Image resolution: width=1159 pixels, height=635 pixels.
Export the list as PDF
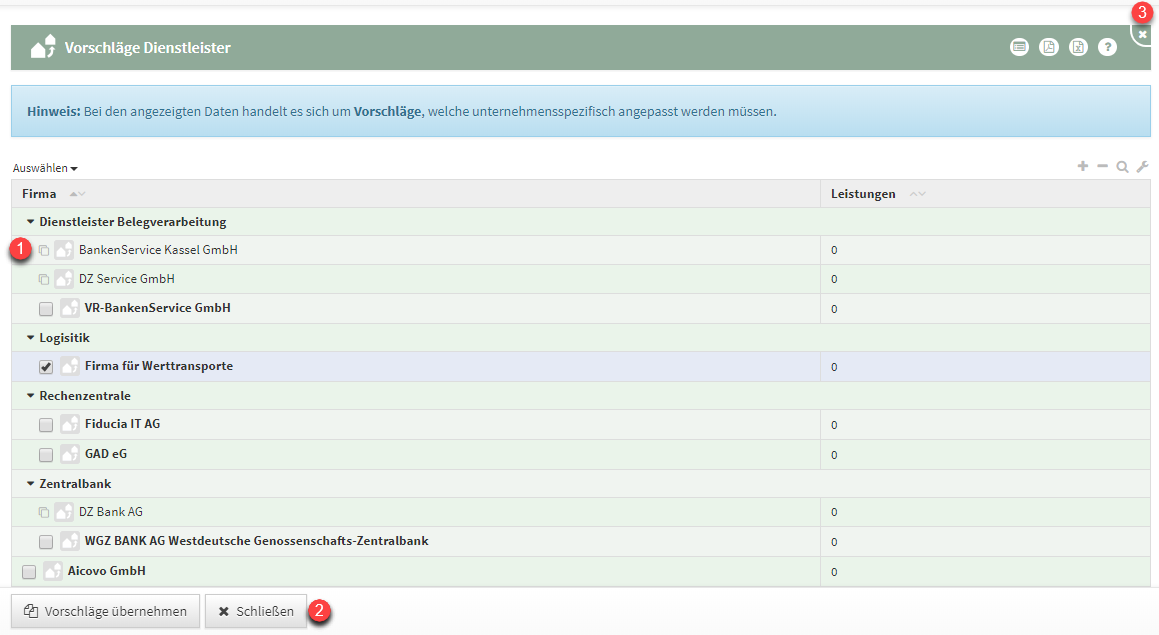click(x=1048, y=47)
